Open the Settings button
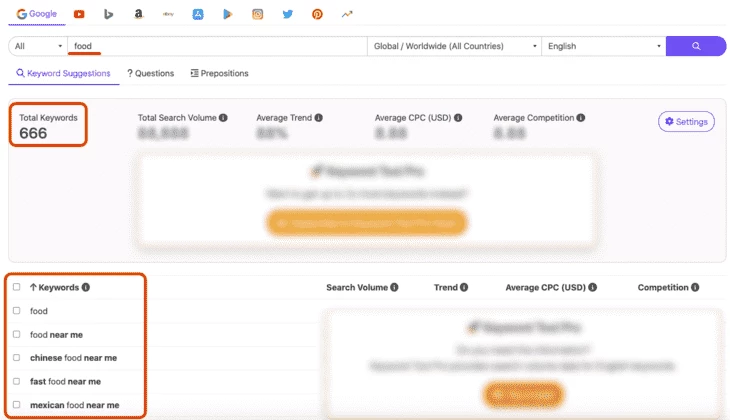Screen dimensions: 730x420 point(686,122)
